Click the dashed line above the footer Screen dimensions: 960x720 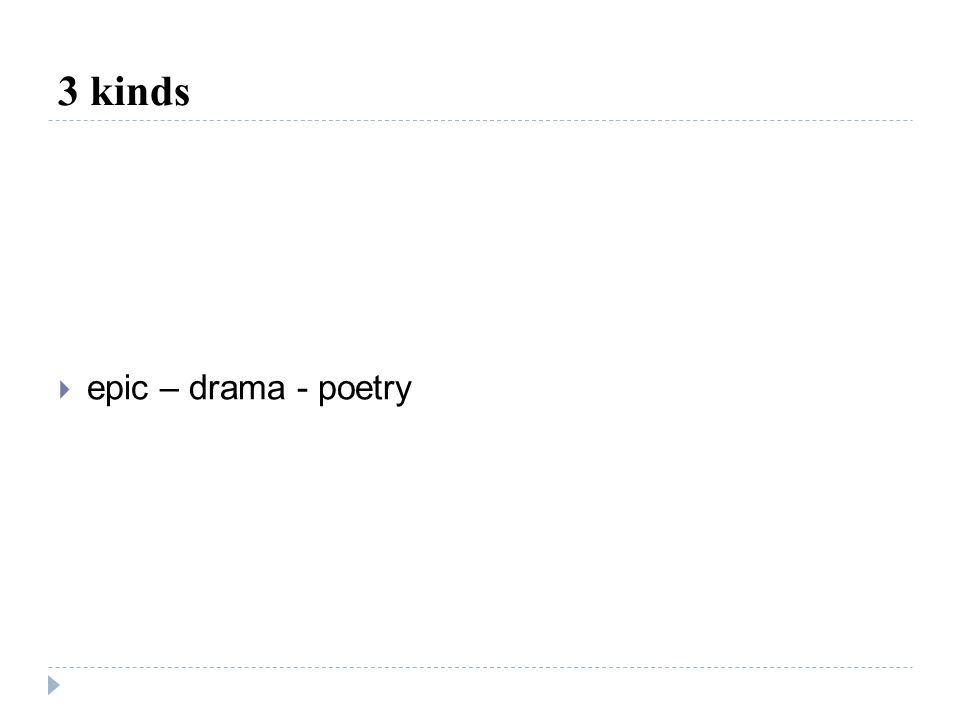[x=480, y=667]
